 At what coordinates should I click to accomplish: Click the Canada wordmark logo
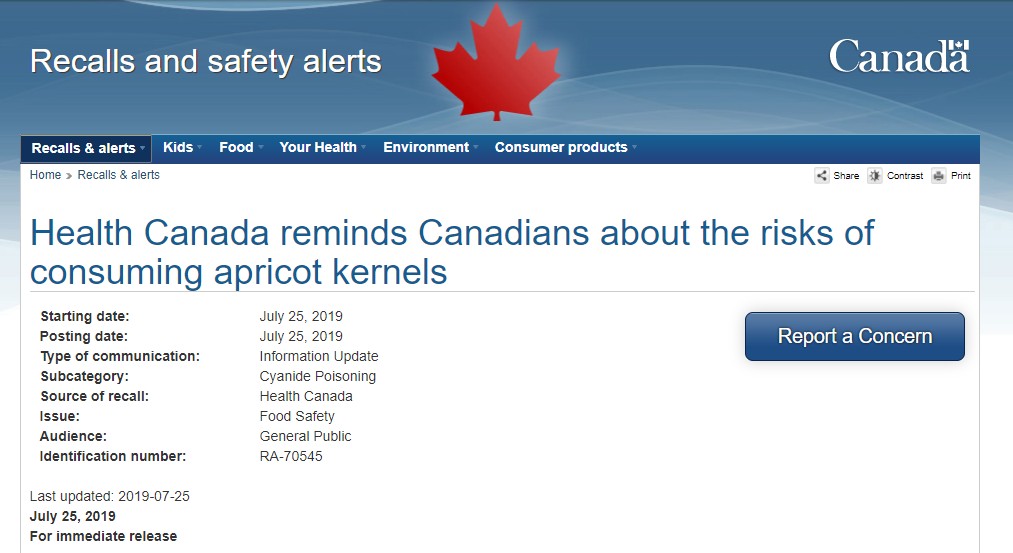pos(899,56)
